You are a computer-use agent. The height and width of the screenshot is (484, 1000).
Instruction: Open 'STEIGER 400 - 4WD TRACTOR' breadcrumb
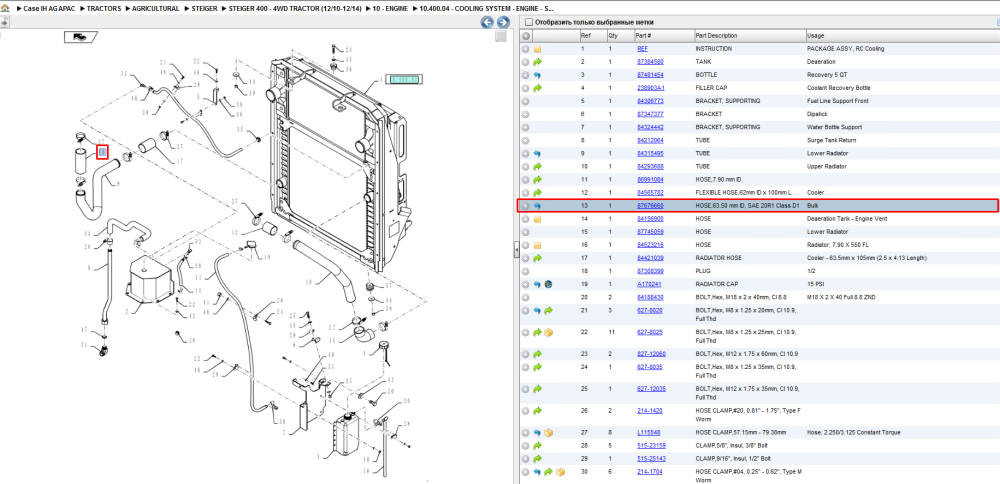click(293, 9)
